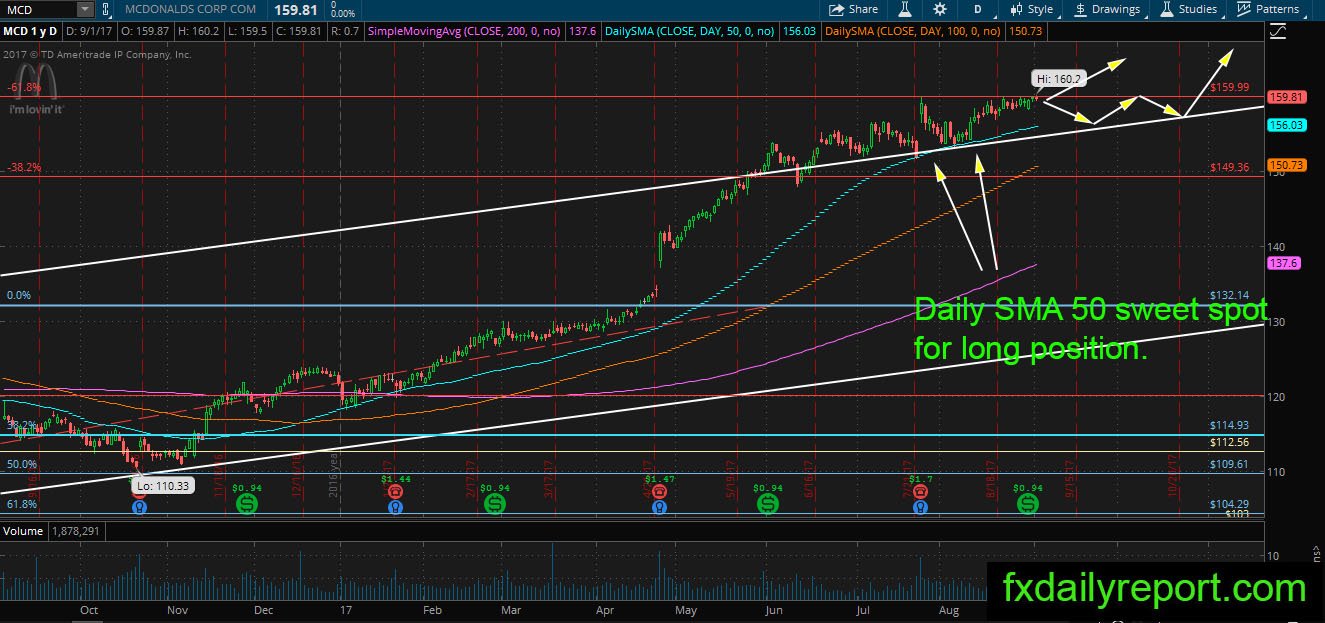Click the $0.94 dividend icon near November
This screenshot has height=623, width=1325.
tap(246, 505)
